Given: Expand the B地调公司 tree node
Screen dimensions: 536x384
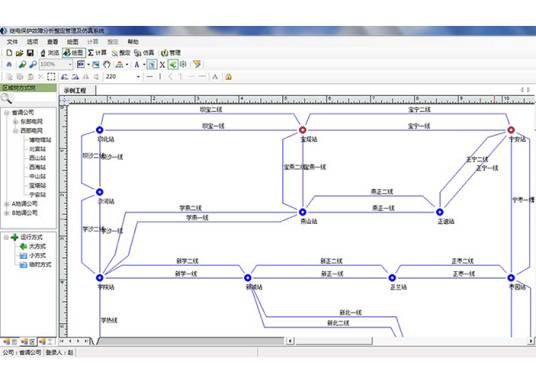Looking at the screenshot, I should 6,213.
